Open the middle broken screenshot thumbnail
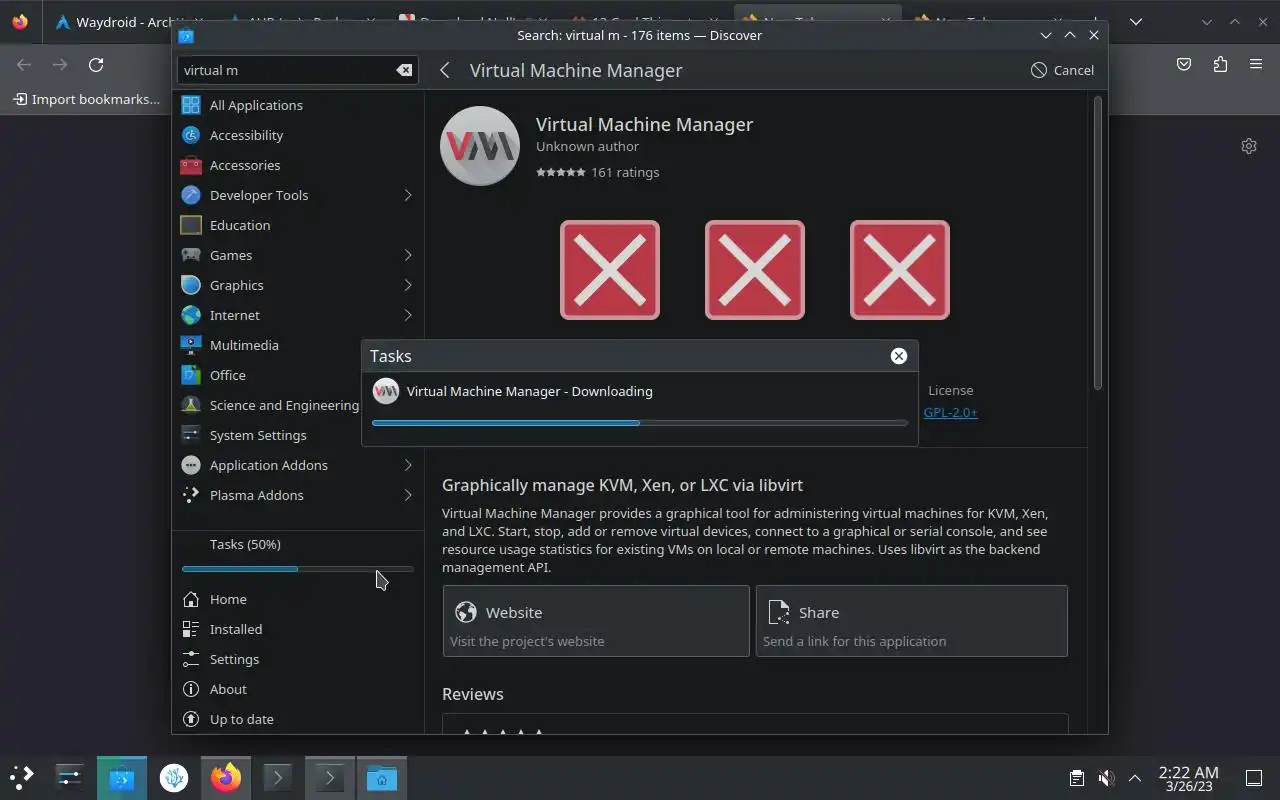This screenshot has width=1280, height=800. point(755,270)
